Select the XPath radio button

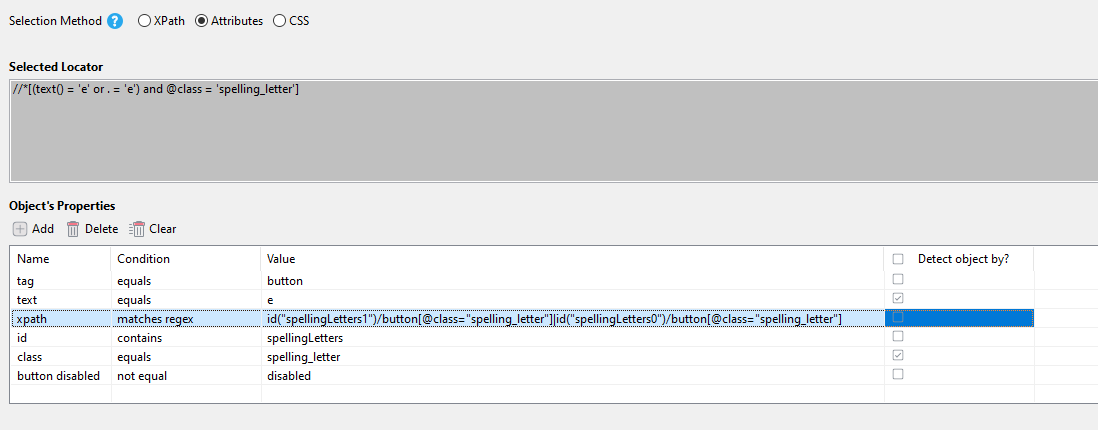tap(145, 20)
